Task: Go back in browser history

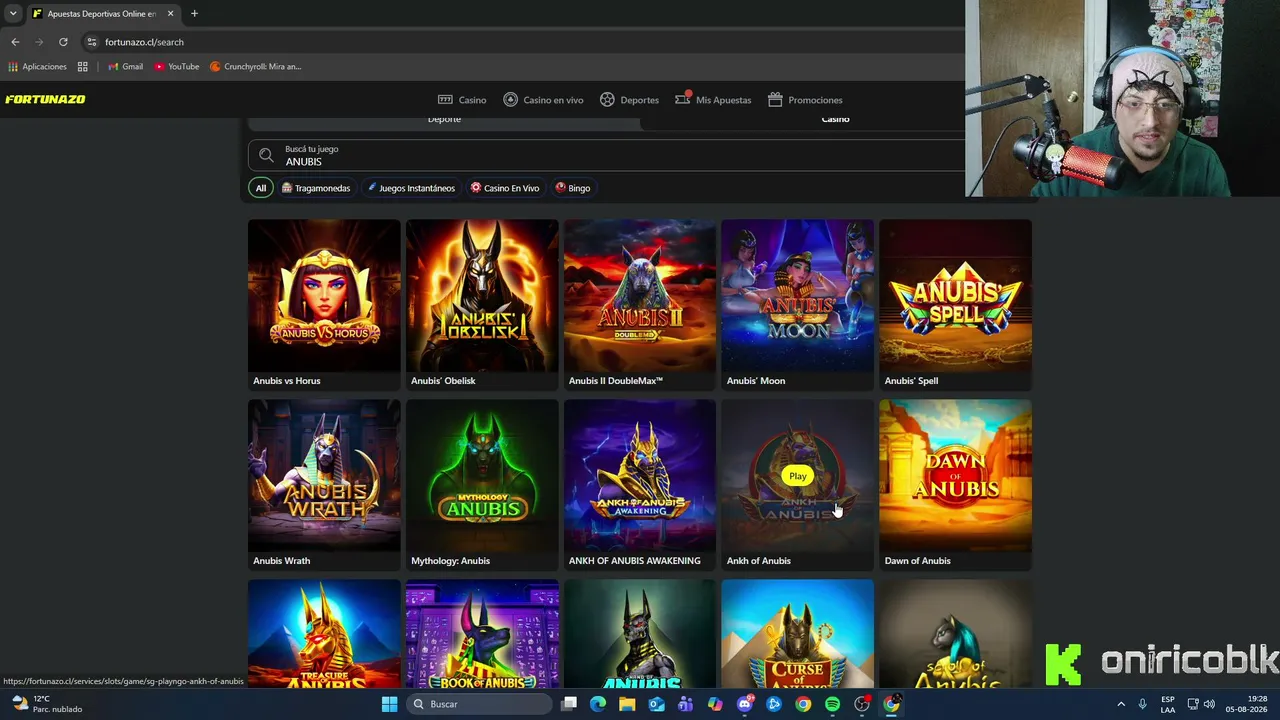Action: coord(15,42)
